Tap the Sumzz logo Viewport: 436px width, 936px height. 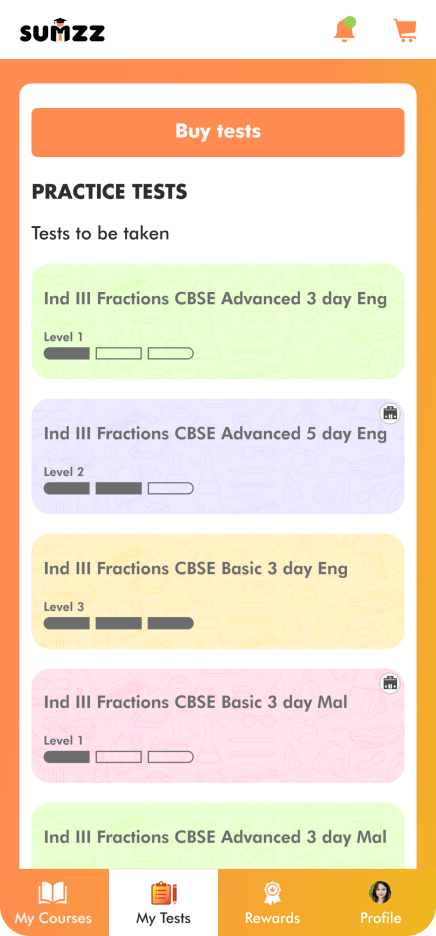(62, 30)
